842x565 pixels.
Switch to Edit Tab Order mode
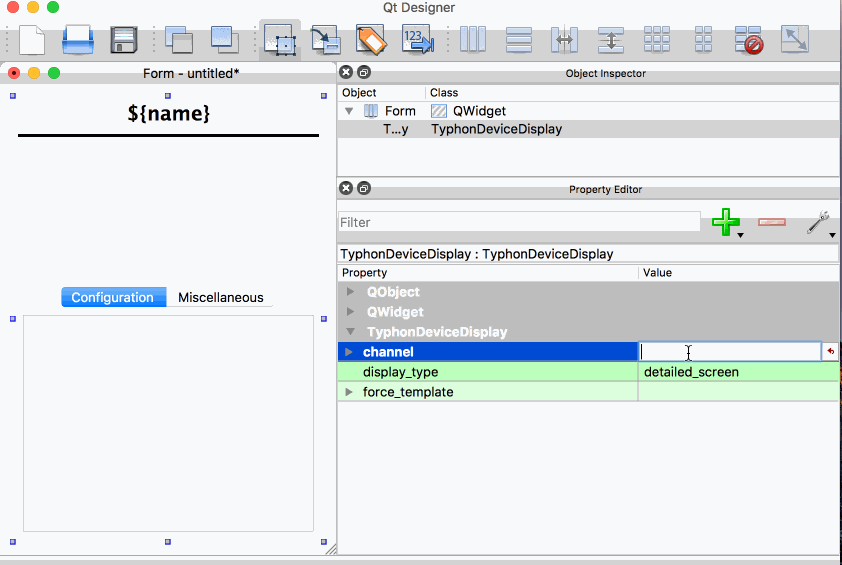tap(416, 40)
